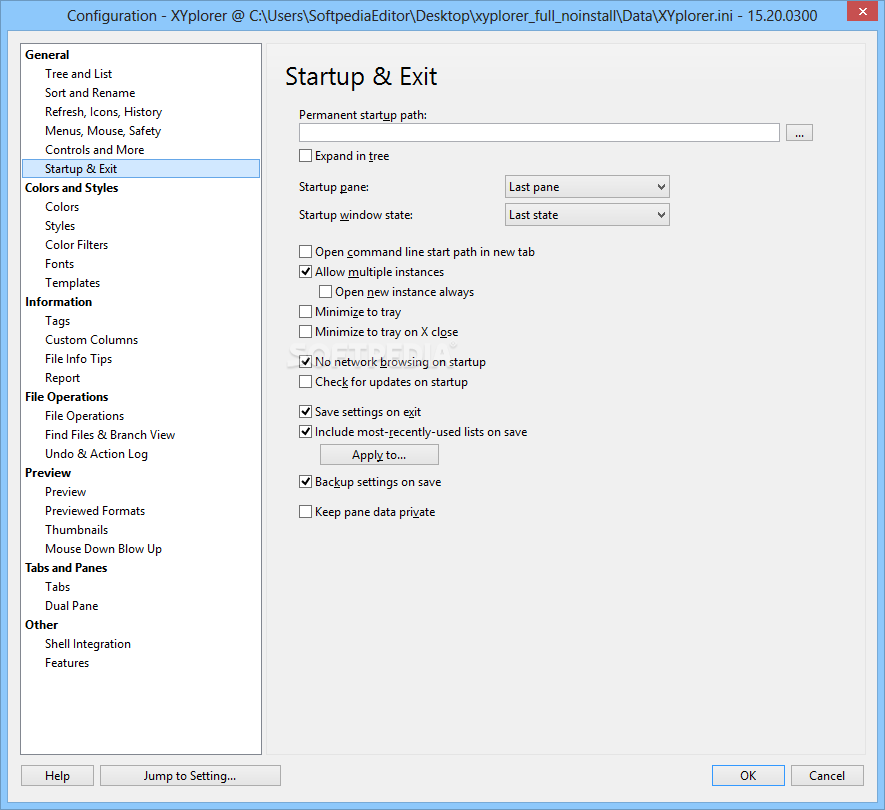The height and width of the screenshot is (810, 885).
Task: Open the Colors settings page
Action: 62,207
